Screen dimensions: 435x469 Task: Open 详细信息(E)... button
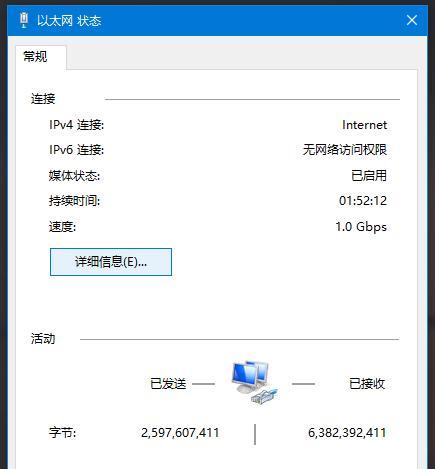(111, 262)
